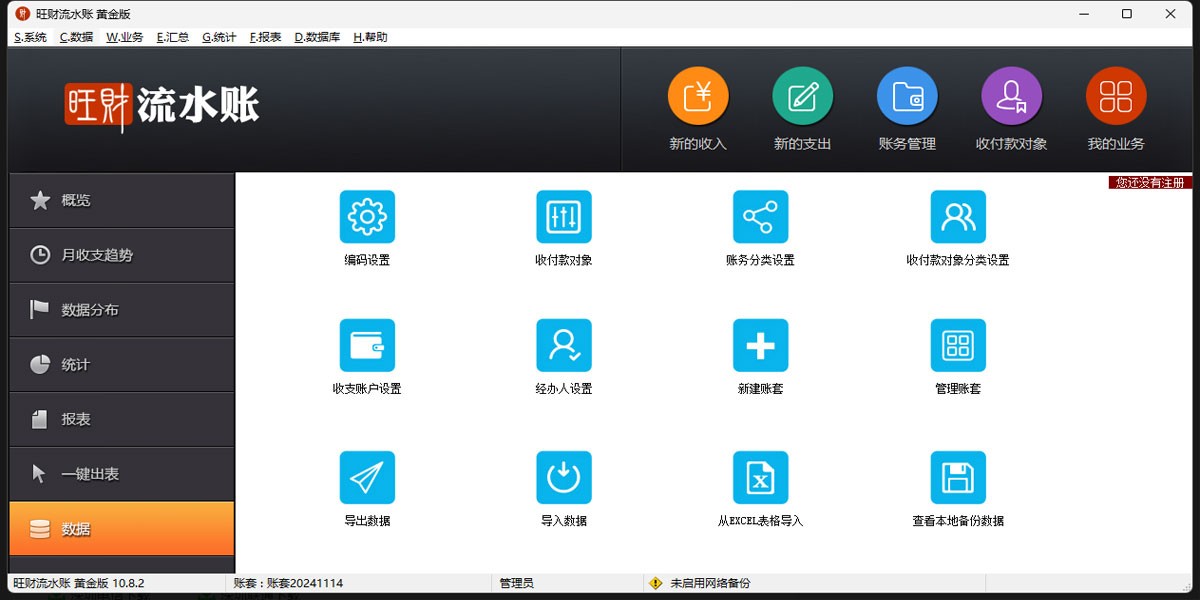Click 导入数据 download icon

pyautogui.click(x=564, y=478)
